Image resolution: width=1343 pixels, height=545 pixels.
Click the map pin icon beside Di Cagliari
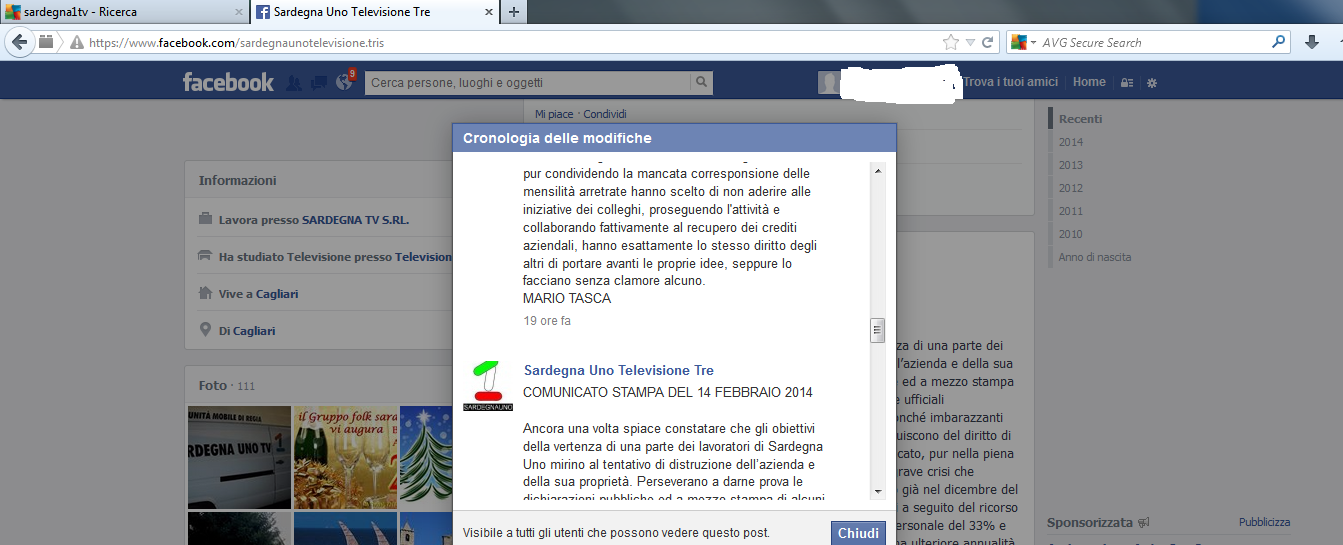point(205,330)
